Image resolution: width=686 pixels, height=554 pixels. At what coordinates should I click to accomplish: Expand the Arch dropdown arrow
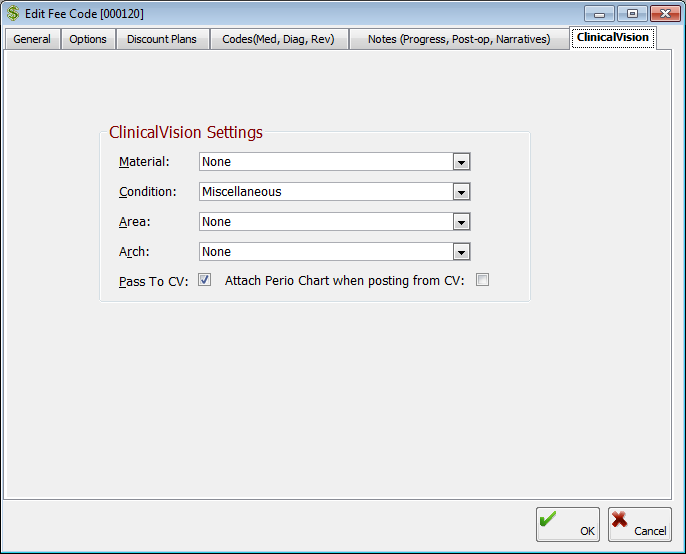click(x=461, y=252)
